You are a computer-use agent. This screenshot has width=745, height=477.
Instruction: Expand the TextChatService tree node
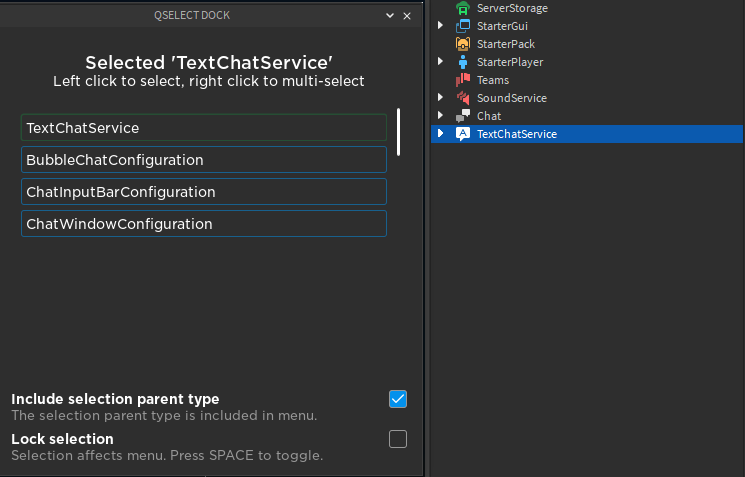pos(440,134)
